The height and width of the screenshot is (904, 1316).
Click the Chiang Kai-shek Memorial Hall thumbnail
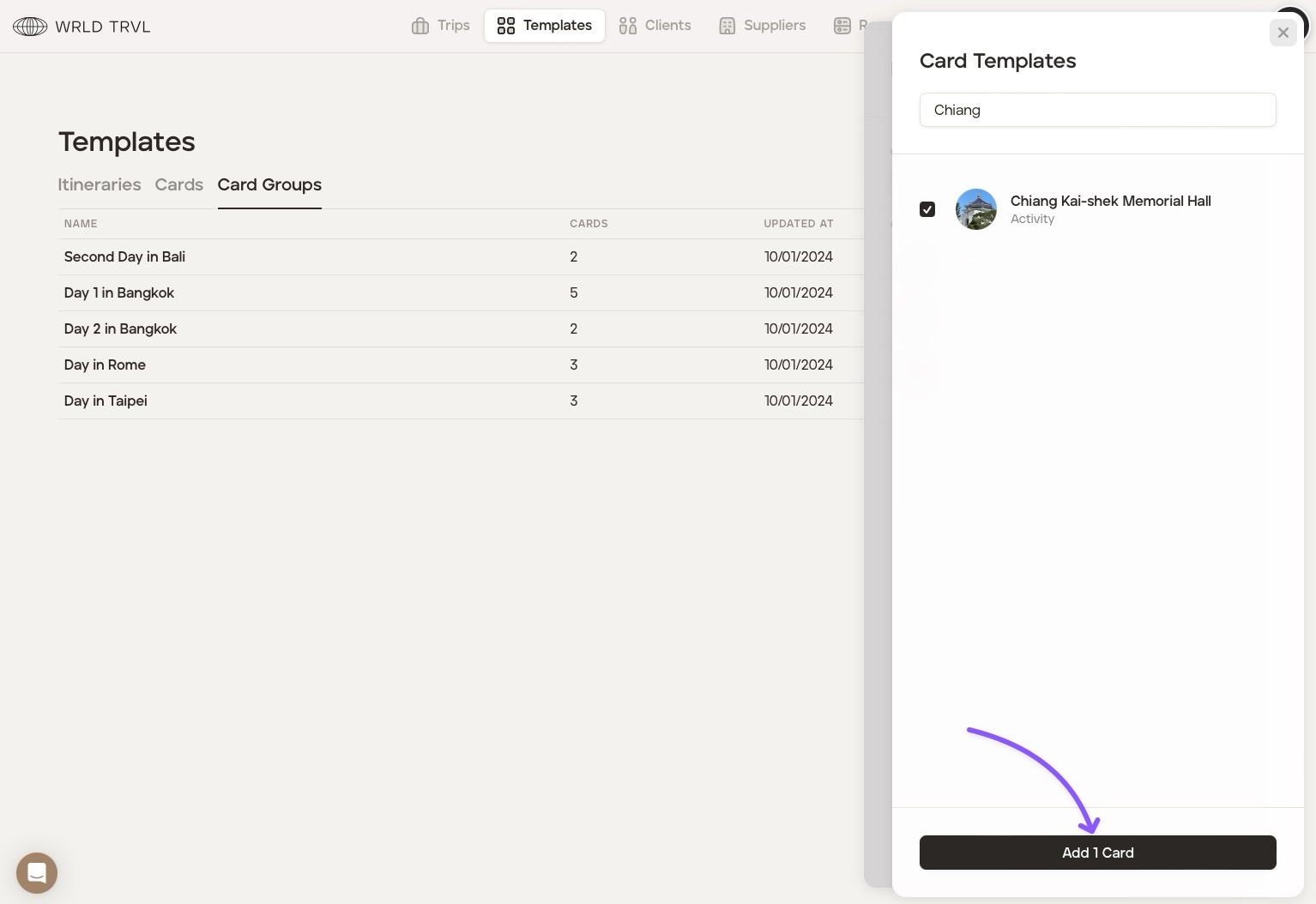975,209
